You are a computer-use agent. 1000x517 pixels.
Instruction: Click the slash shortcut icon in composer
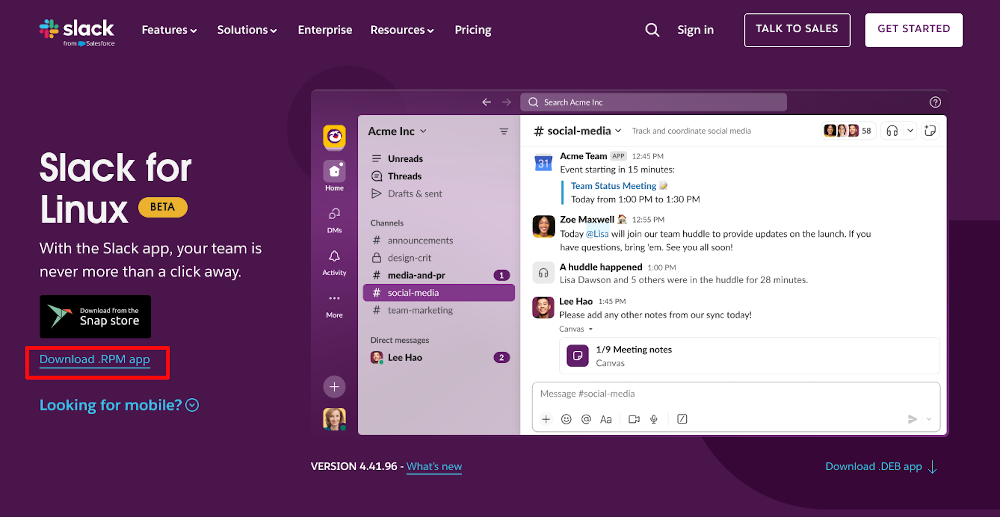pyautogui.click(x=682, y=419)
